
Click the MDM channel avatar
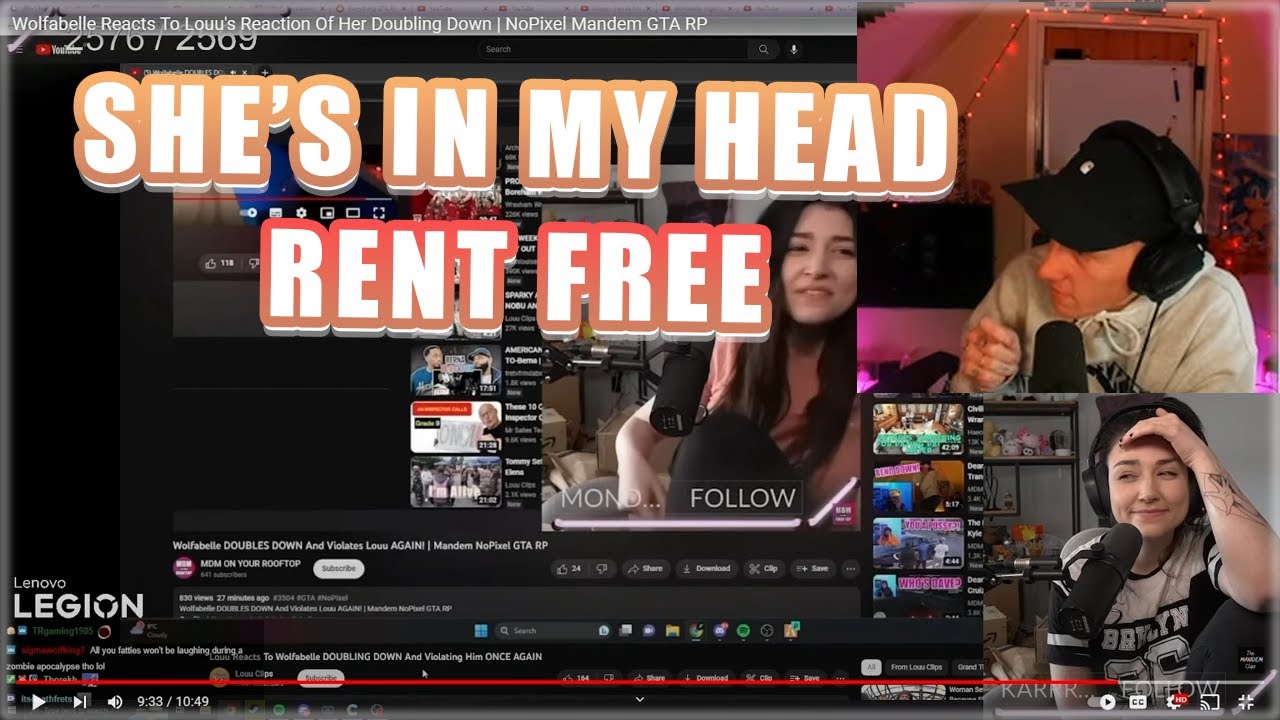point(184,568)
